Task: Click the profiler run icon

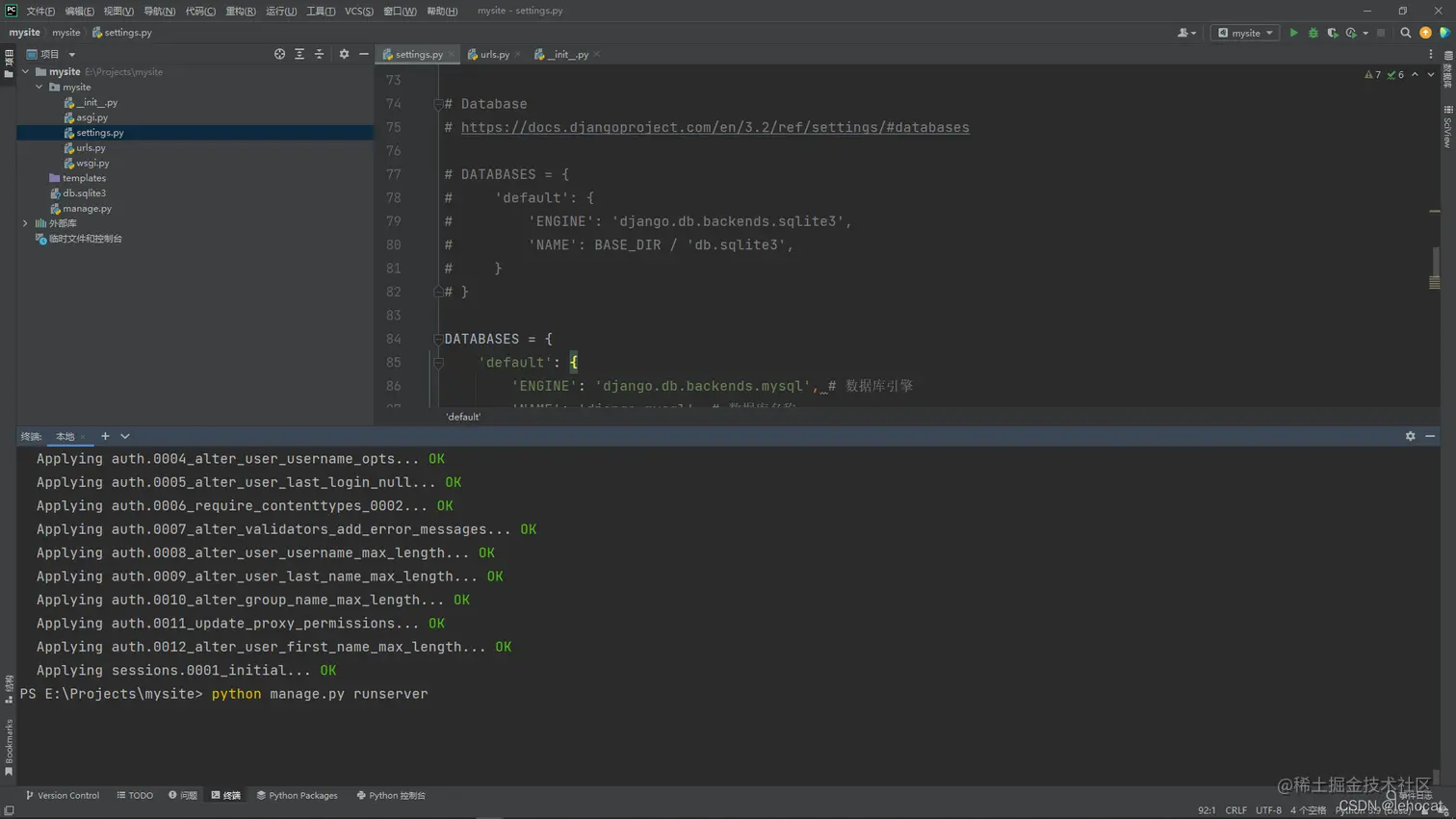Action: (1351, 33)
